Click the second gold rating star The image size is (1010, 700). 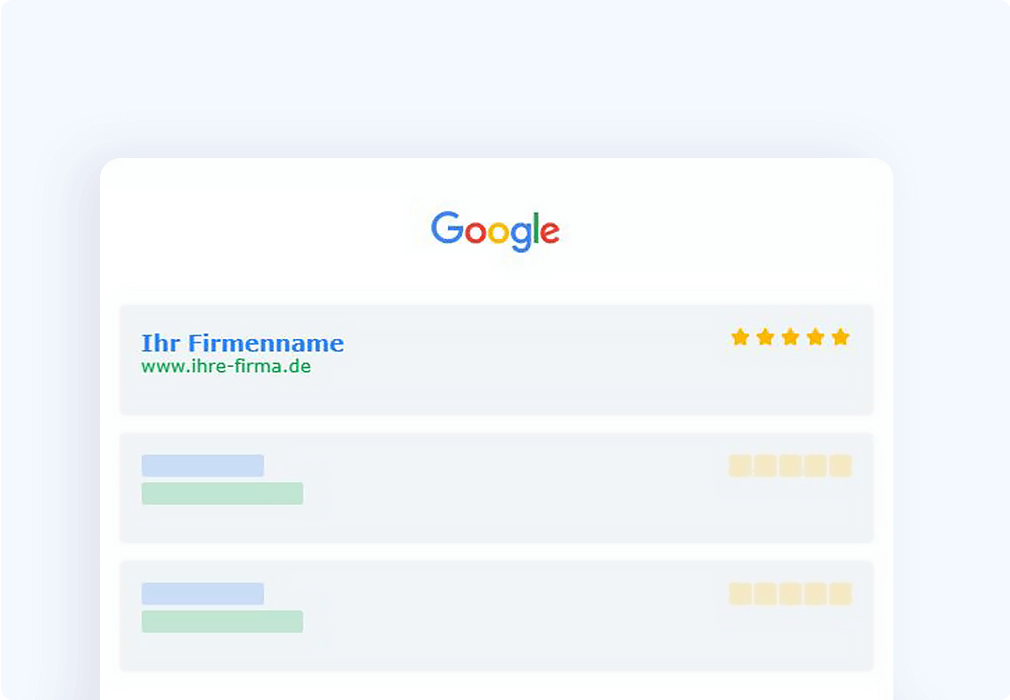[x=765, y=337]
